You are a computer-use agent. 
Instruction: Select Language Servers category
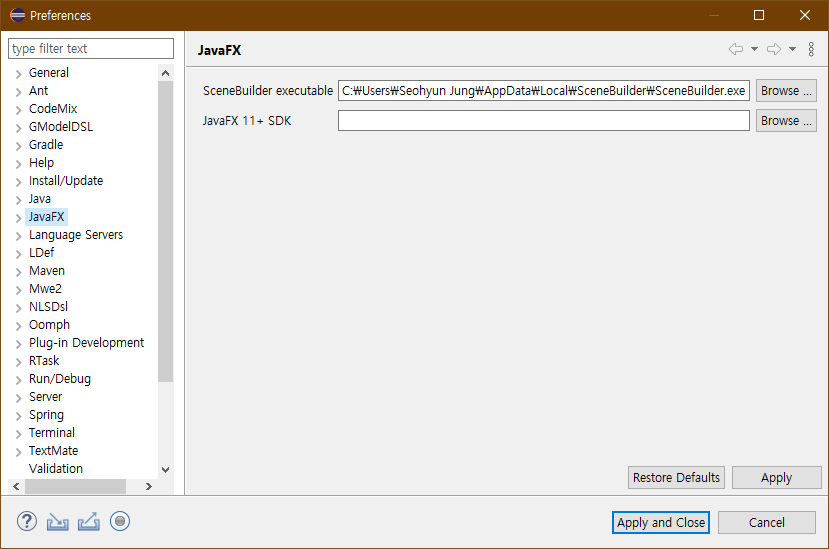[x=76, y=234]
